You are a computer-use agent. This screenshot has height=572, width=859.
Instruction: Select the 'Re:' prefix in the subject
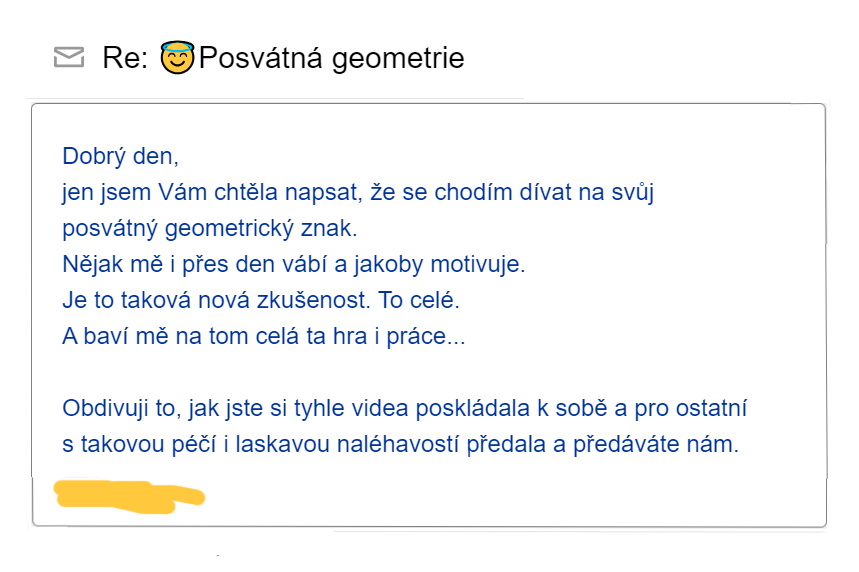(x=125, y=58)
